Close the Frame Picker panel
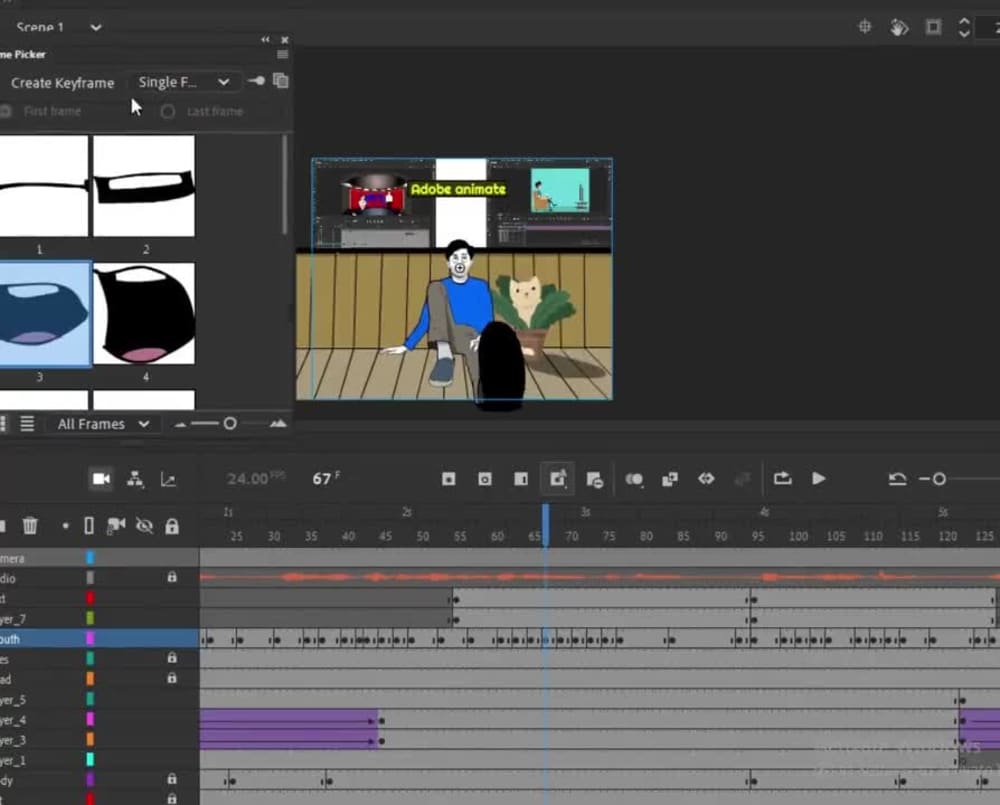The width and height of the screenshot is (1000, 805). 284,40
